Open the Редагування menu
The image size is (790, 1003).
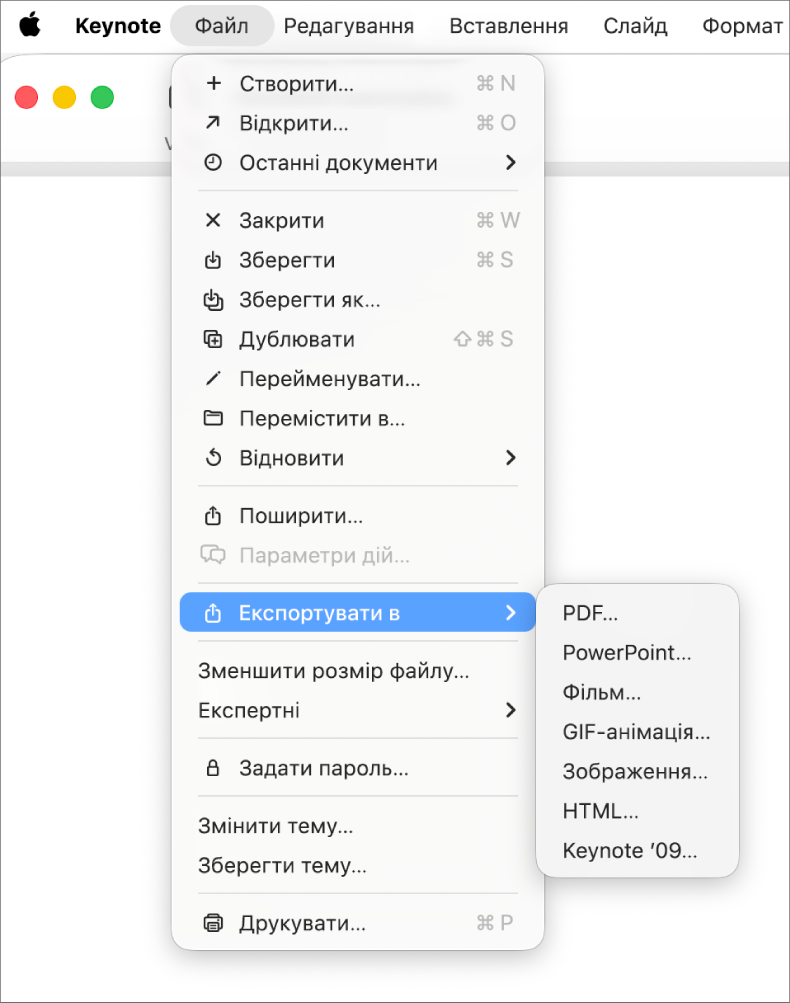tap(349, 26)
